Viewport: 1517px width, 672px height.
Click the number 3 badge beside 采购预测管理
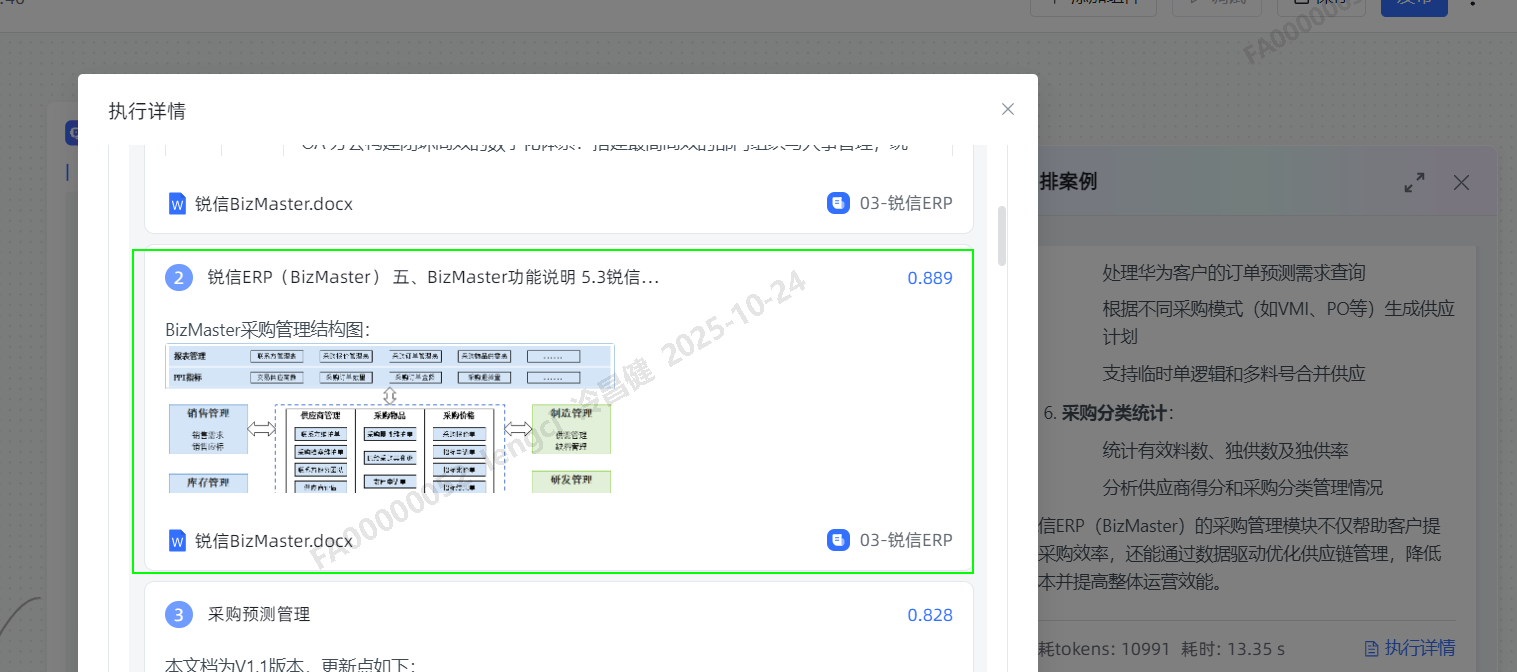click(x=178, y=615)
